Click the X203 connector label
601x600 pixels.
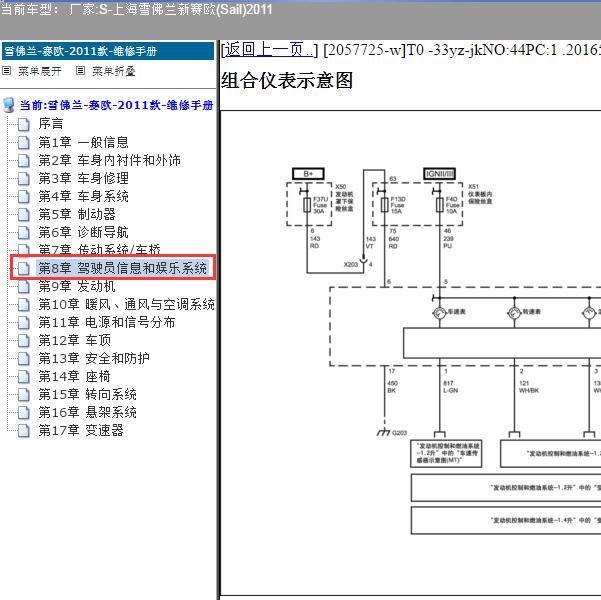(x=351, y=265)
